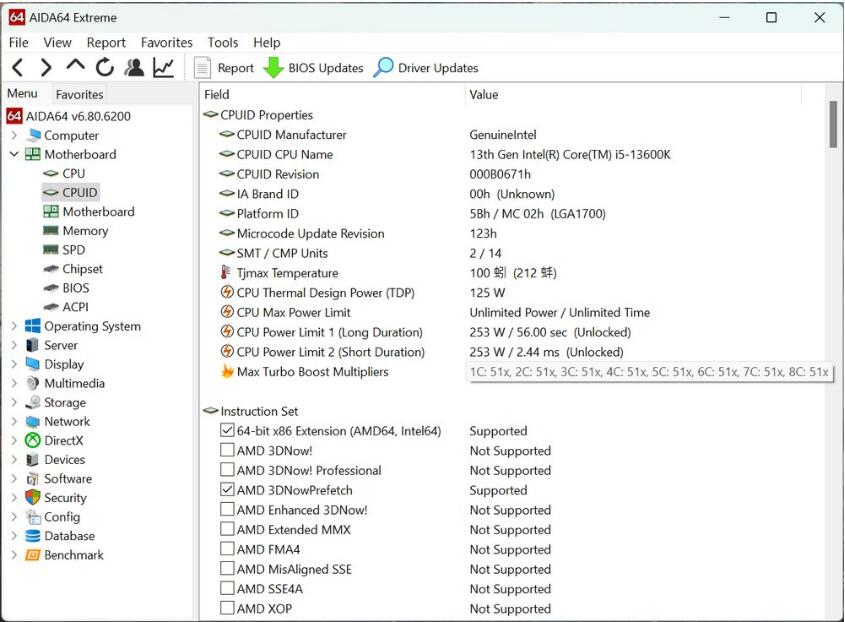
Task: Click the up-level arrow icon
Action: pyautogui.click(x=75, y=66)
